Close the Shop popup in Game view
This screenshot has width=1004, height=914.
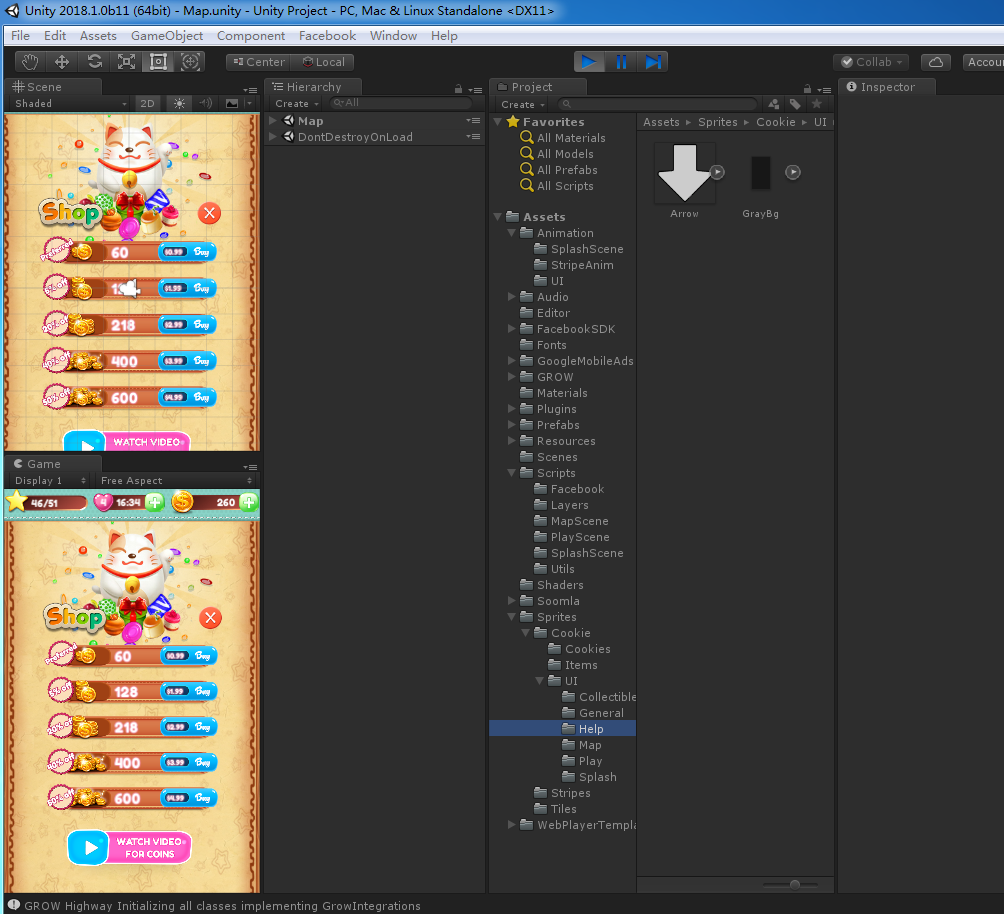pyautogui.click(x=210, y=618)
